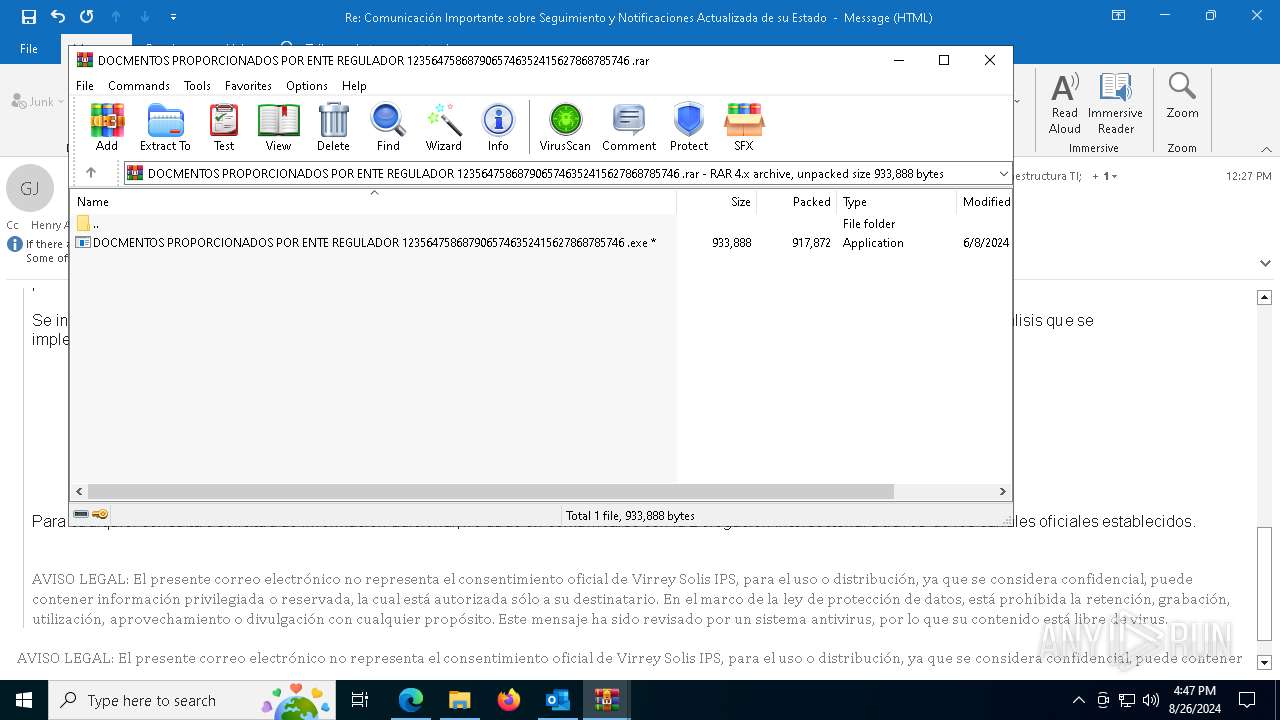Screen dimensions: 1280x720
Task: Open Firefox from taskbar
Action: tap(509, 700)
